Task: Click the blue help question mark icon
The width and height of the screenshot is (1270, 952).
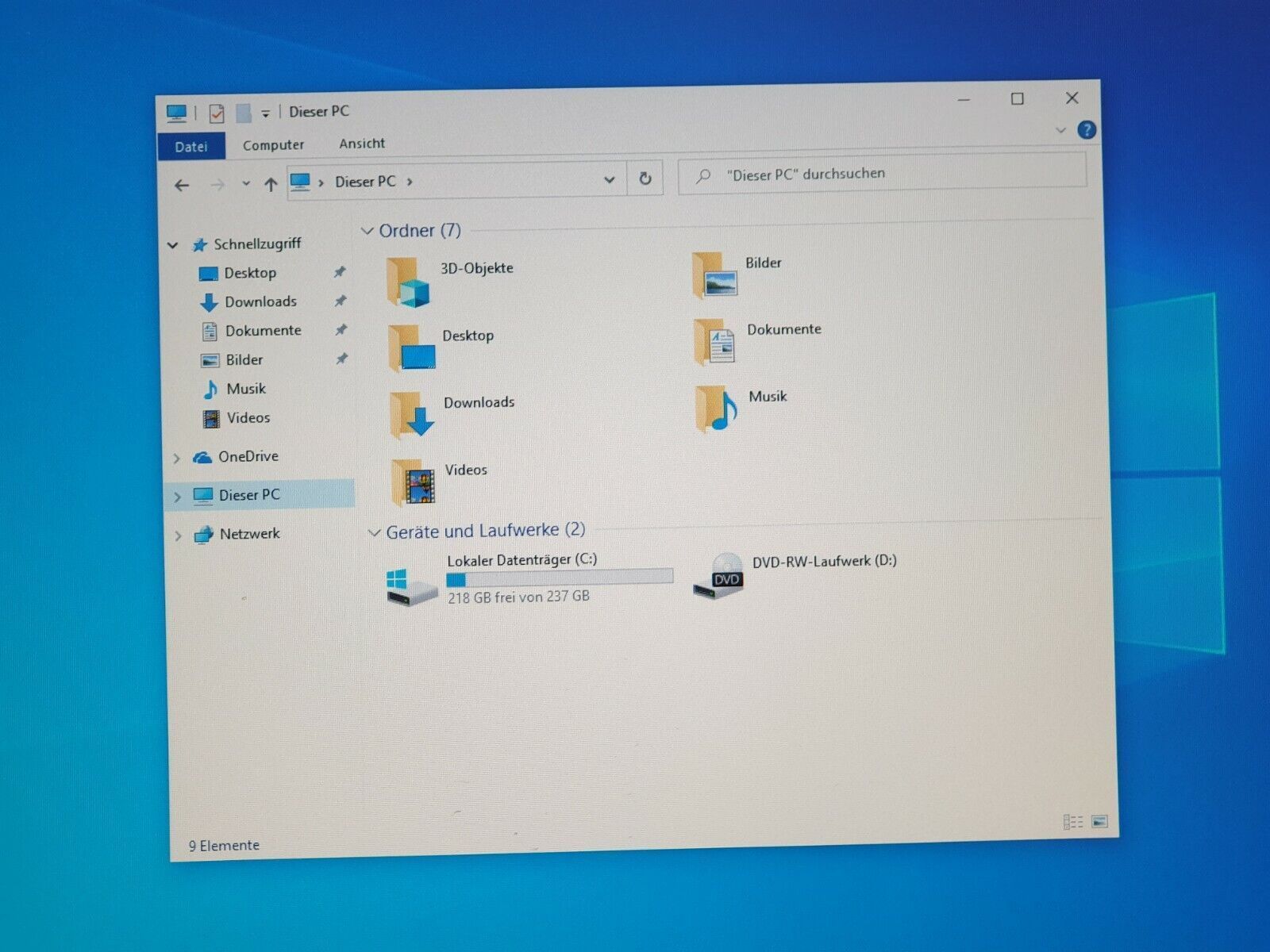Action: coord(1087,130)
